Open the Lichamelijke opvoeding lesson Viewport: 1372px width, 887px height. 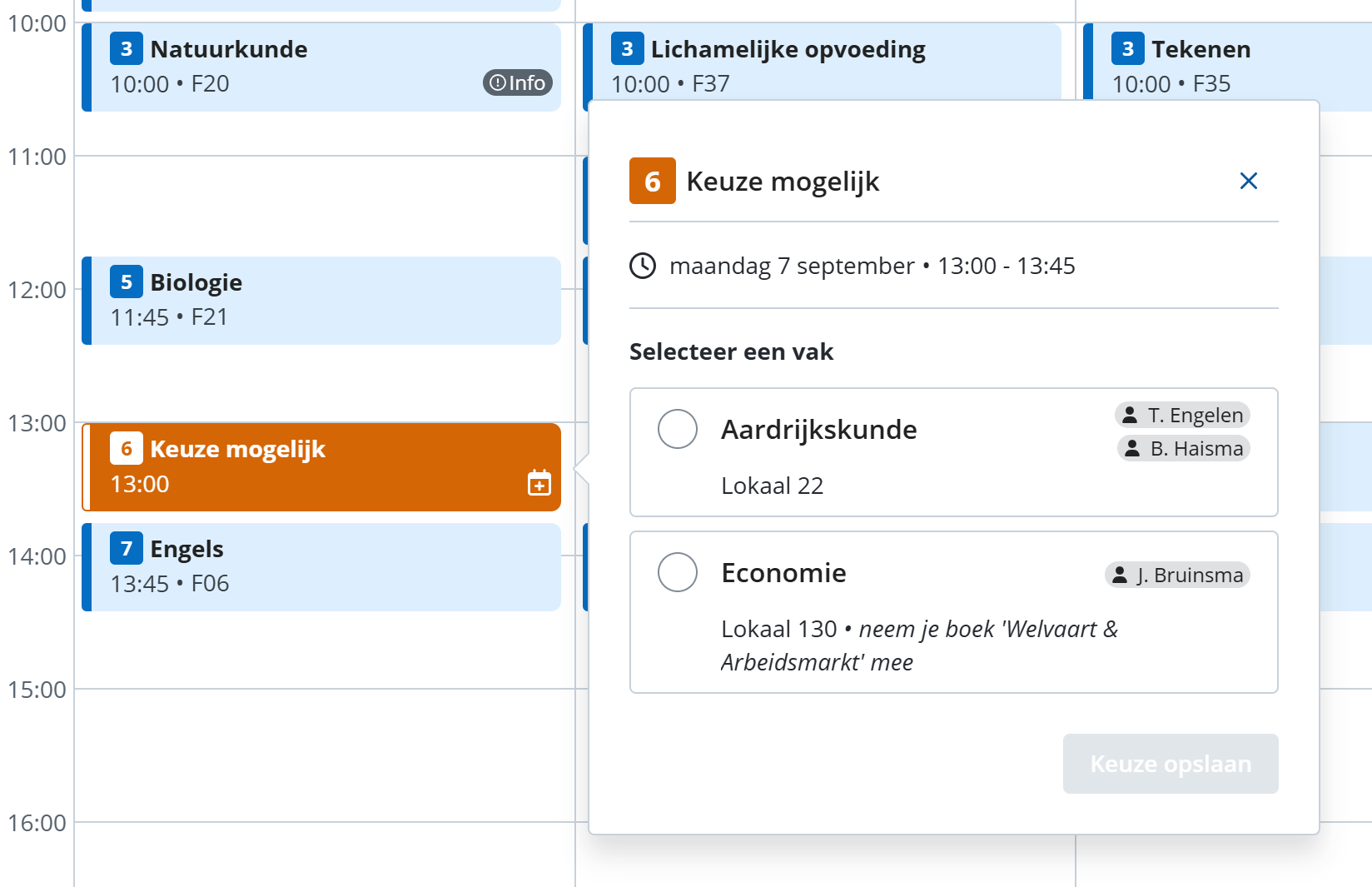coord(822,62)
